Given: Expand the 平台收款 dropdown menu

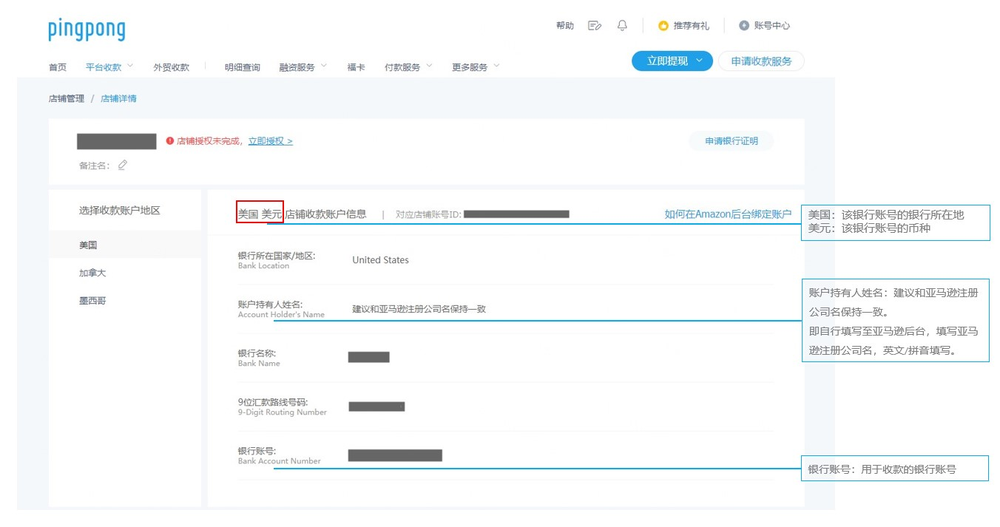Looking at the screenshot, I should [109, 67].
